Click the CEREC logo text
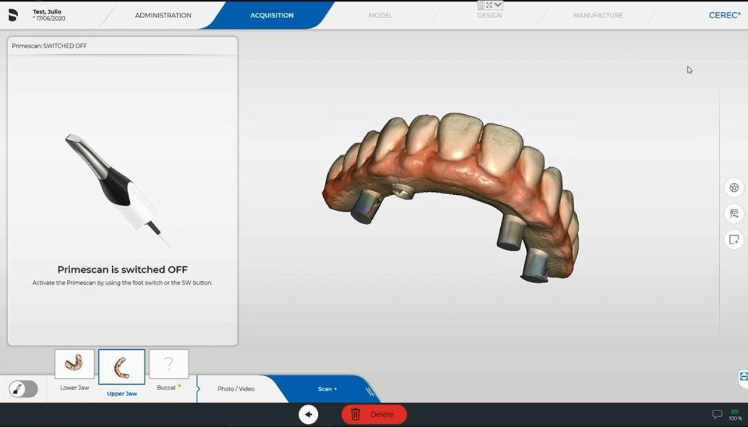The width and height of the screenshot is (748, 427). point(725,15)
